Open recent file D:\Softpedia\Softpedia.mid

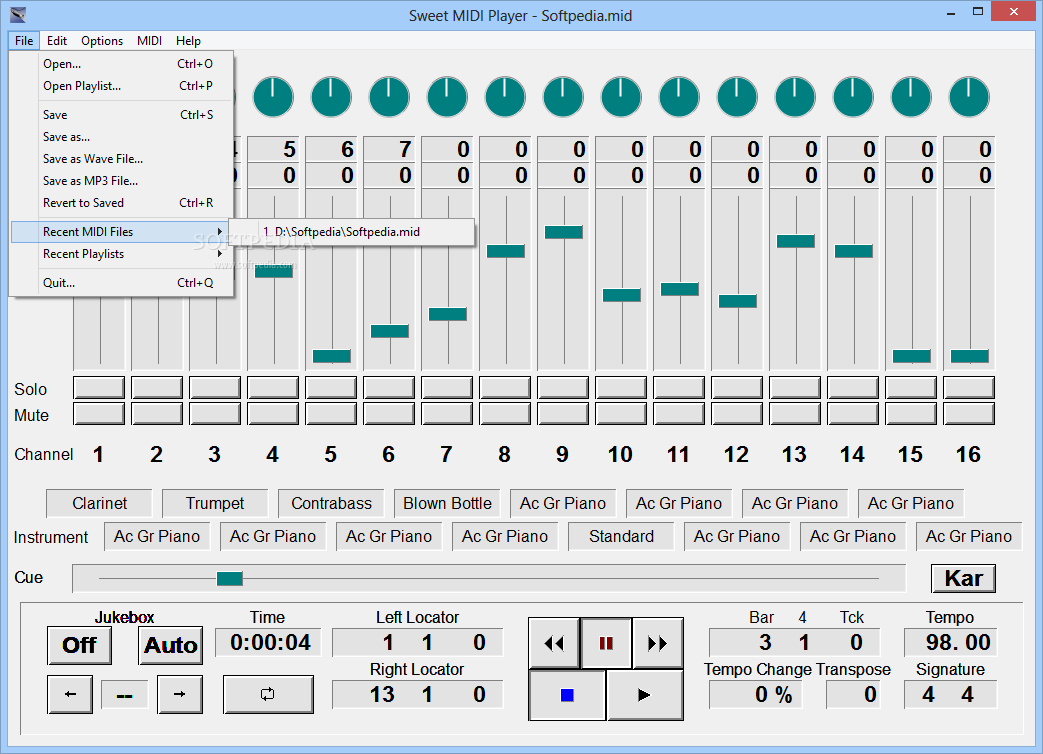[x=351, y=232]
